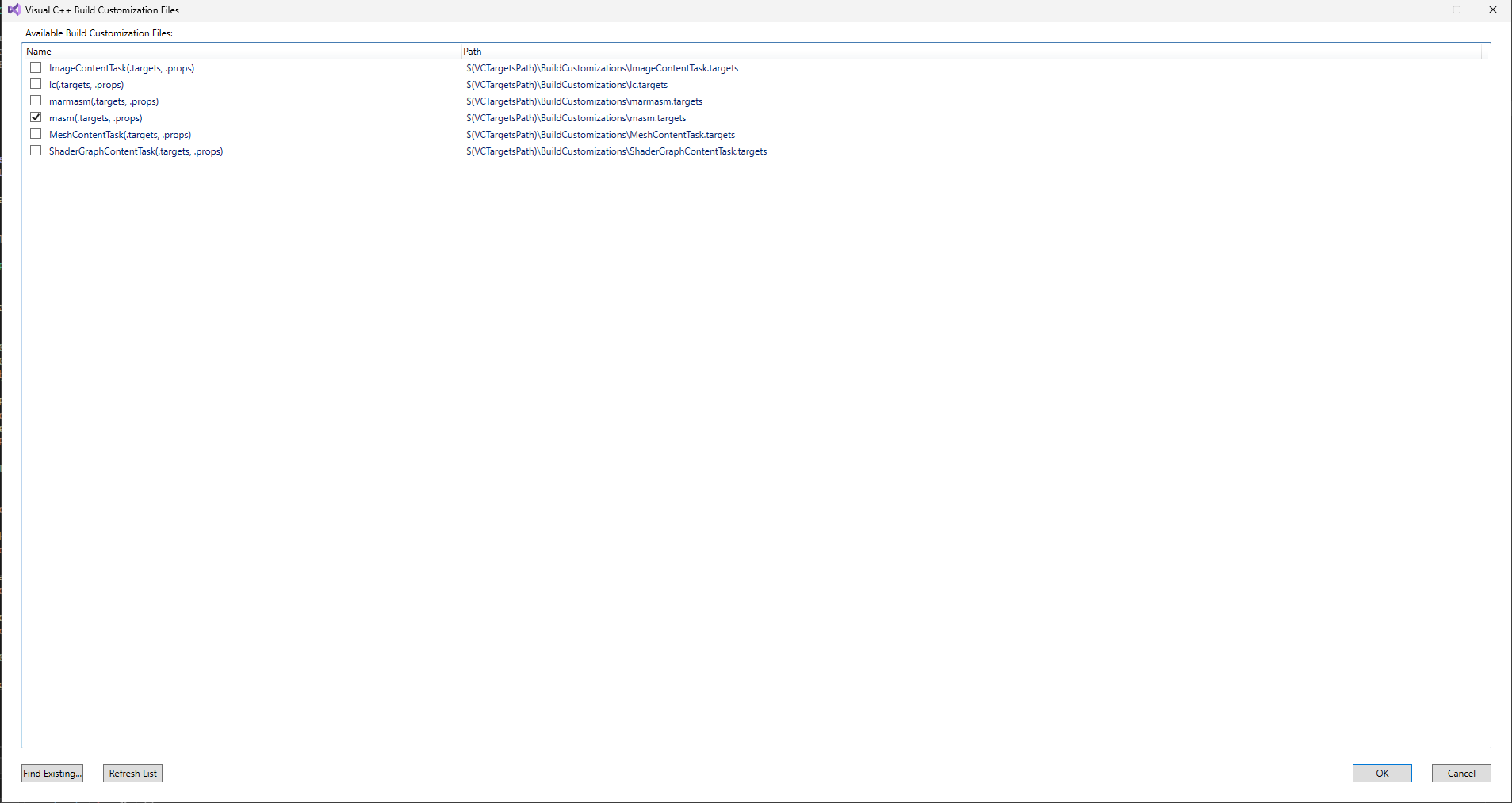Click the Visual Studio logo icon

pyautogui.click(x=13, y=10)
